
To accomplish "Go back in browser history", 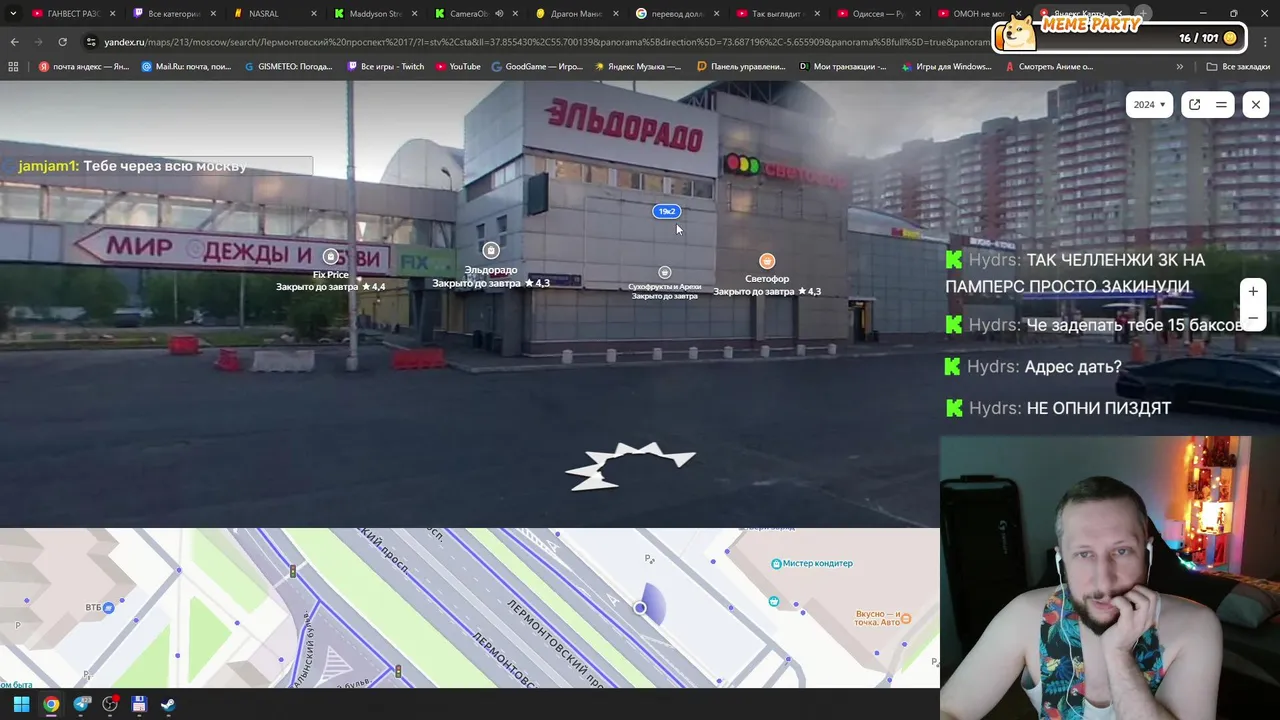I will pyautogui.click(x=14, y=42).
